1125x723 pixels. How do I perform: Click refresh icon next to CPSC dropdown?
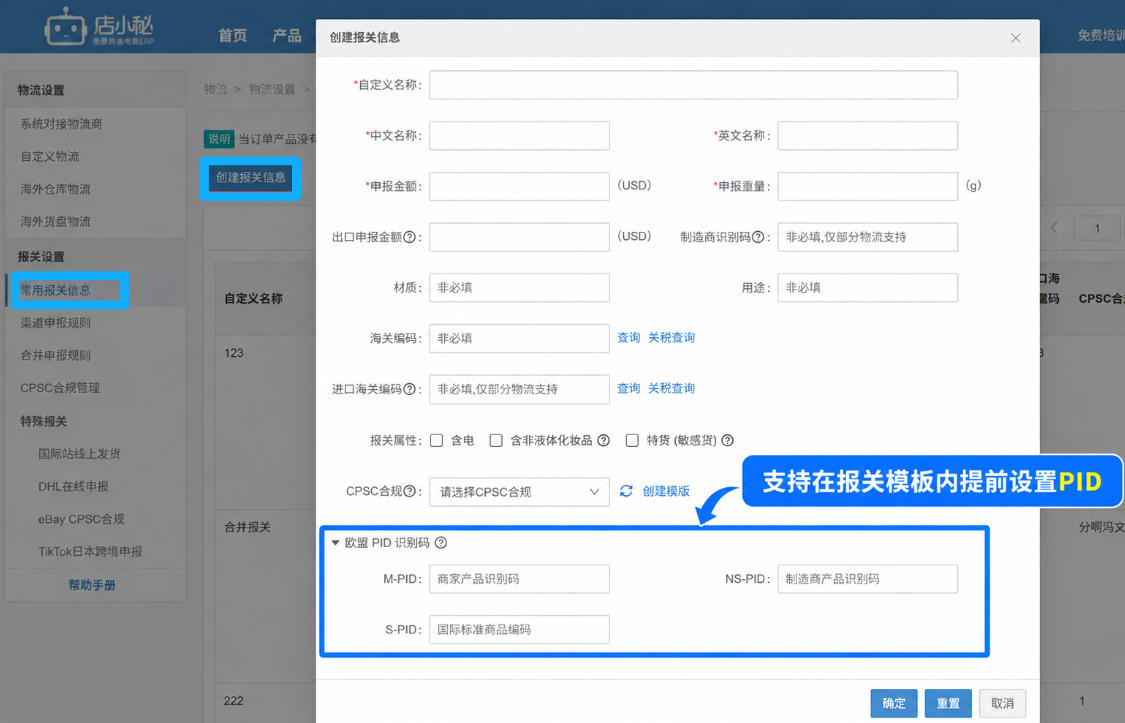pyautogui.click(x=626, y=491)
